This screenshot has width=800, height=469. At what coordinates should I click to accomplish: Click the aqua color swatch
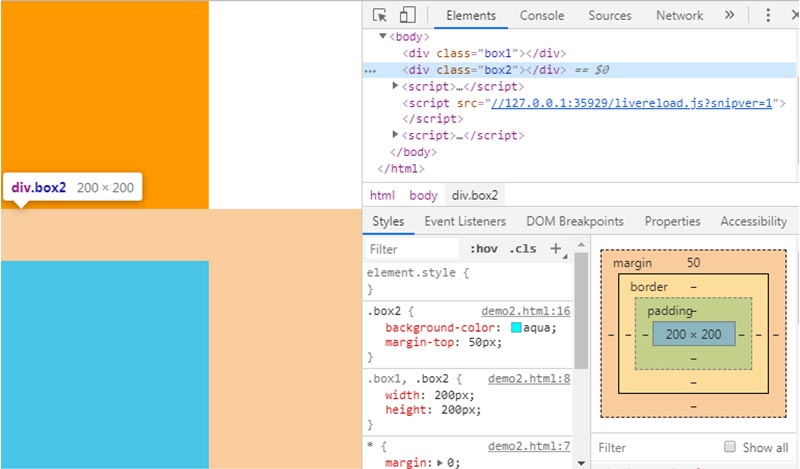pos(516,328)
